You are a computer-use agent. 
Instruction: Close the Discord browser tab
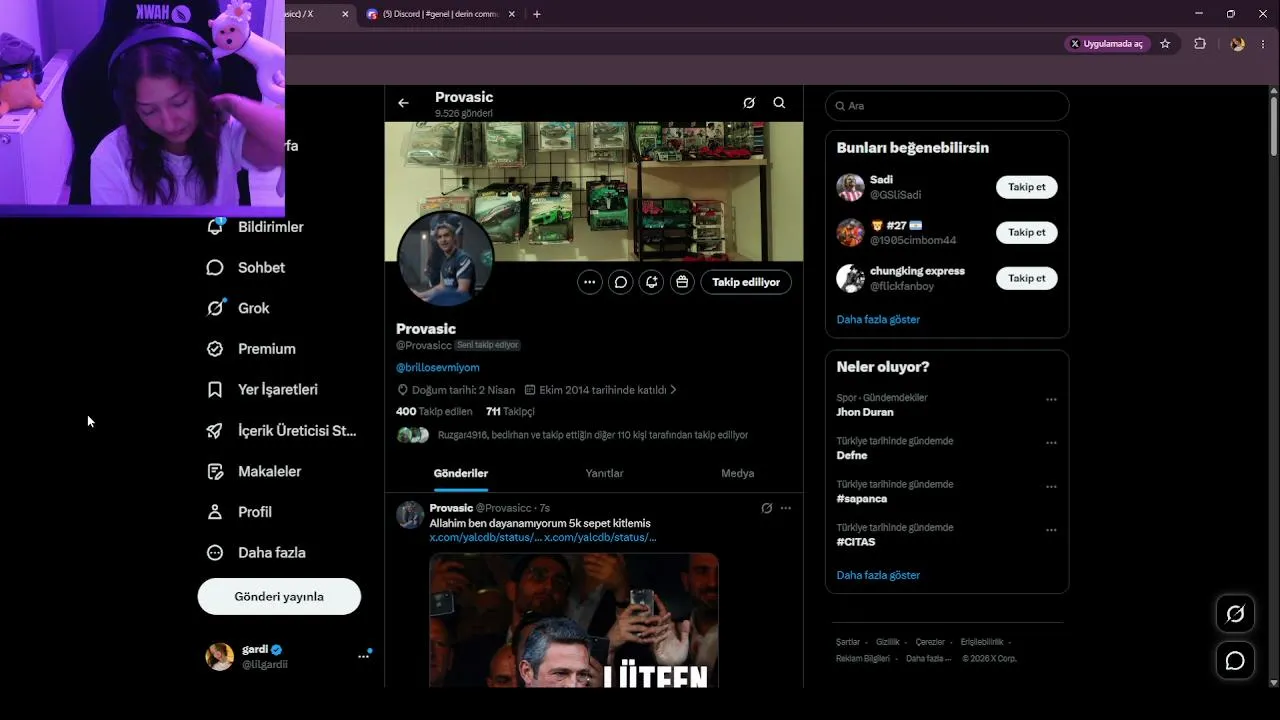click(x=512, y=14)
